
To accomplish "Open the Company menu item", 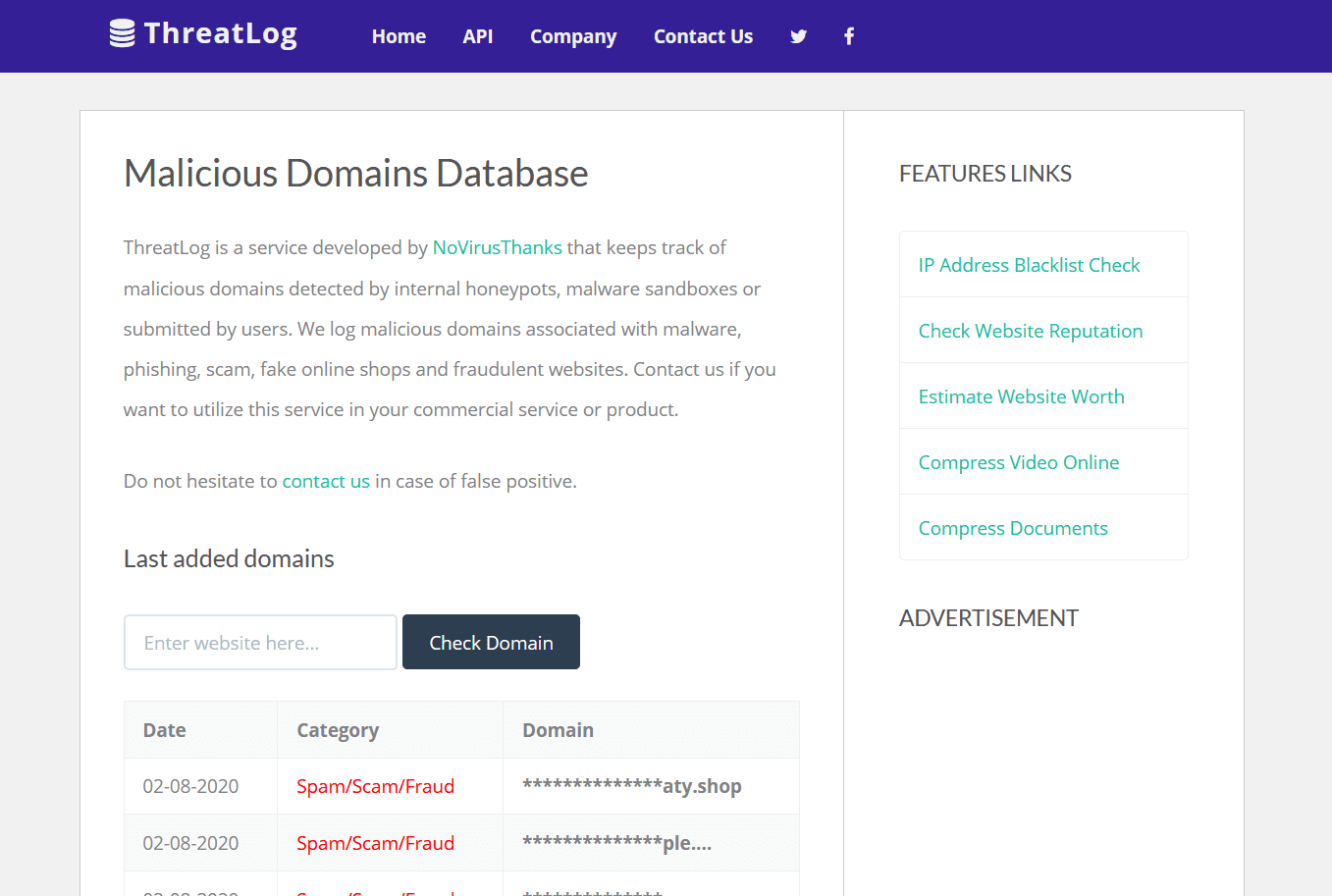I will (573, 36).
